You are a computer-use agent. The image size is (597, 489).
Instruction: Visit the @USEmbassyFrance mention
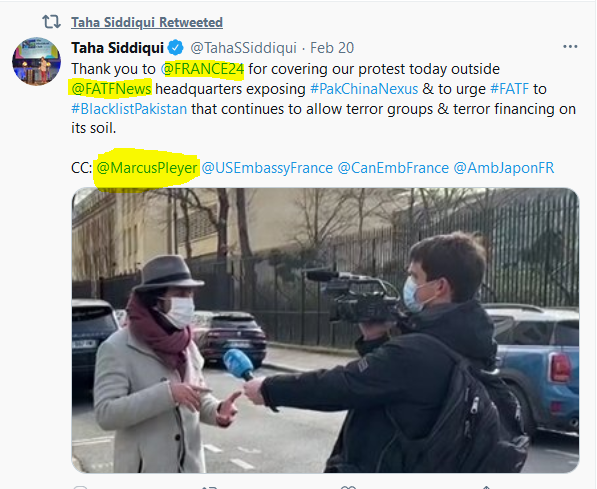267,168
